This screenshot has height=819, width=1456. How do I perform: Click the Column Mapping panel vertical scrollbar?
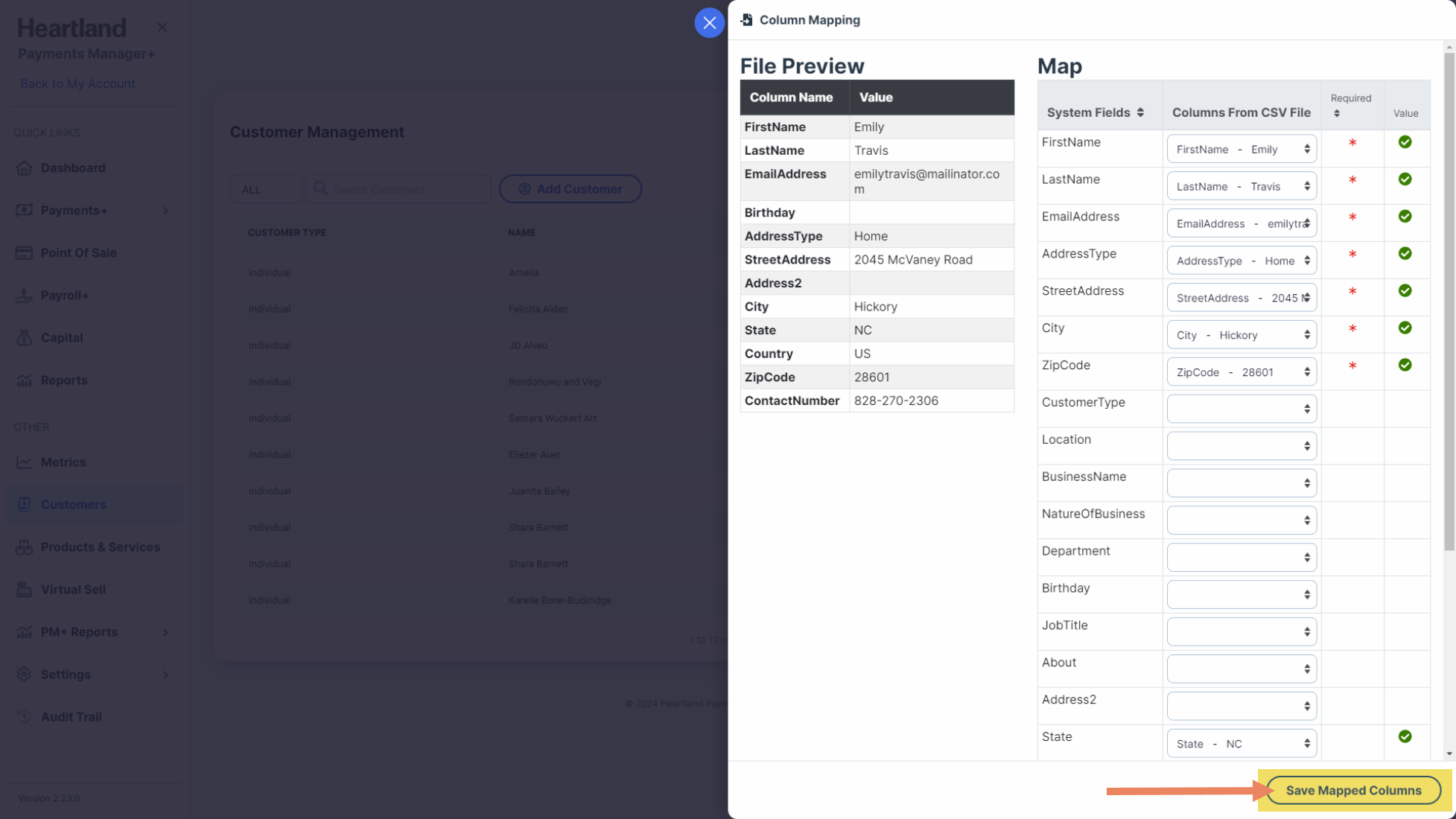(x=1449, y=302)
